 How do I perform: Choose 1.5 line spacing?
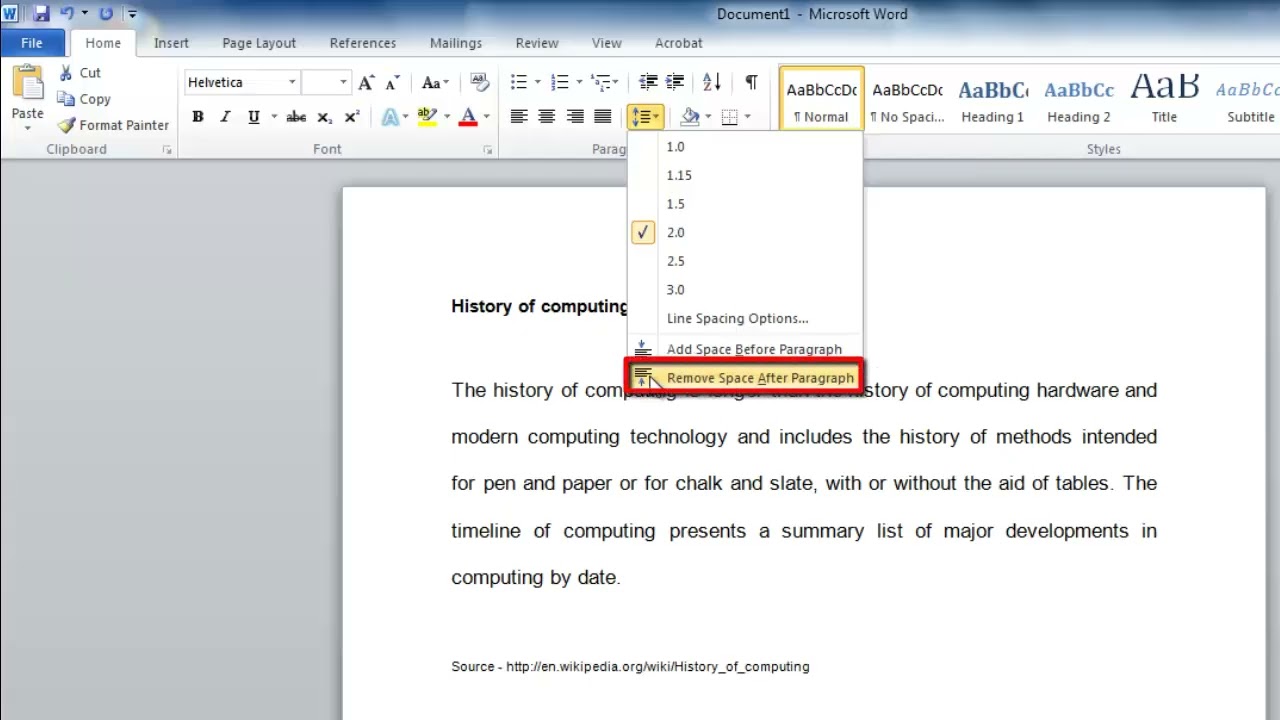coord(745,204)
